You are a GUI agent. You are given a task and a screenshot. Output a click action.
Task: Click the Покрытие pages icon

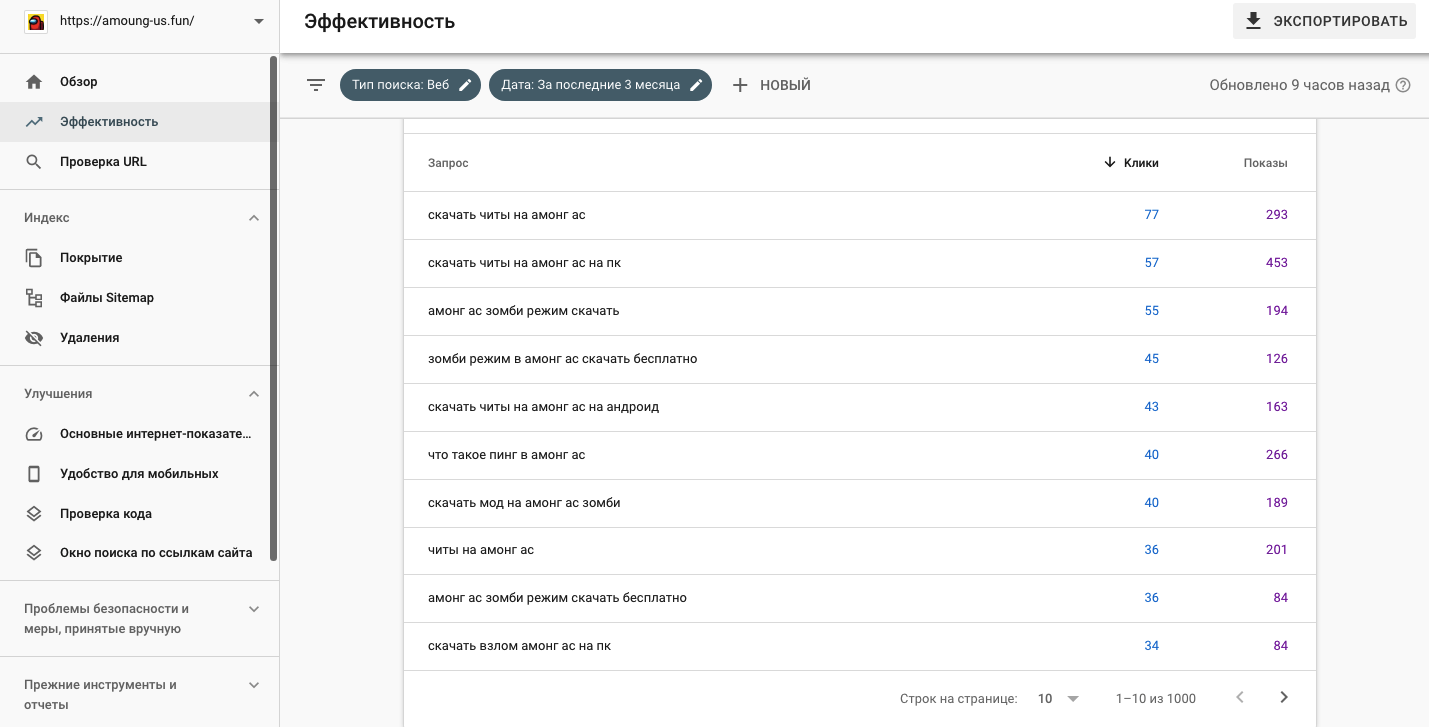[x=34, y=258]
